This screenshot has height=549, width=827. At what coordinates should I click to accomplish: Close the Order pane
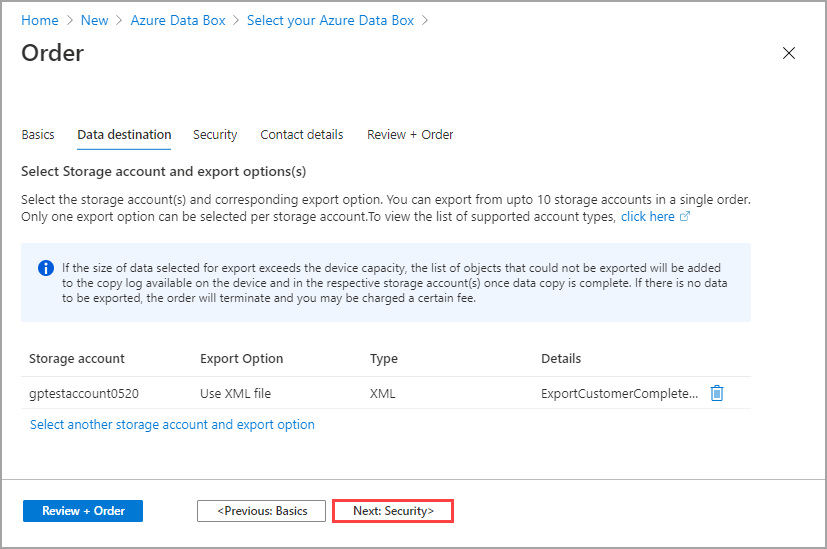[789, 54]
